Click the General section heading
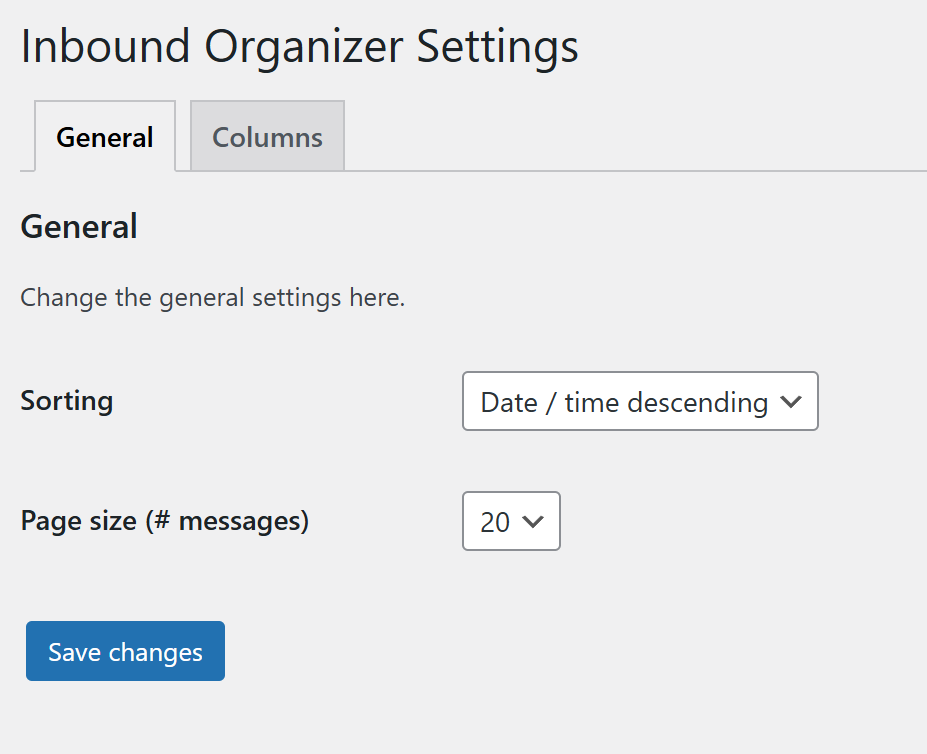The height and width of the screenshot is (754, 927). coord(79,226)
